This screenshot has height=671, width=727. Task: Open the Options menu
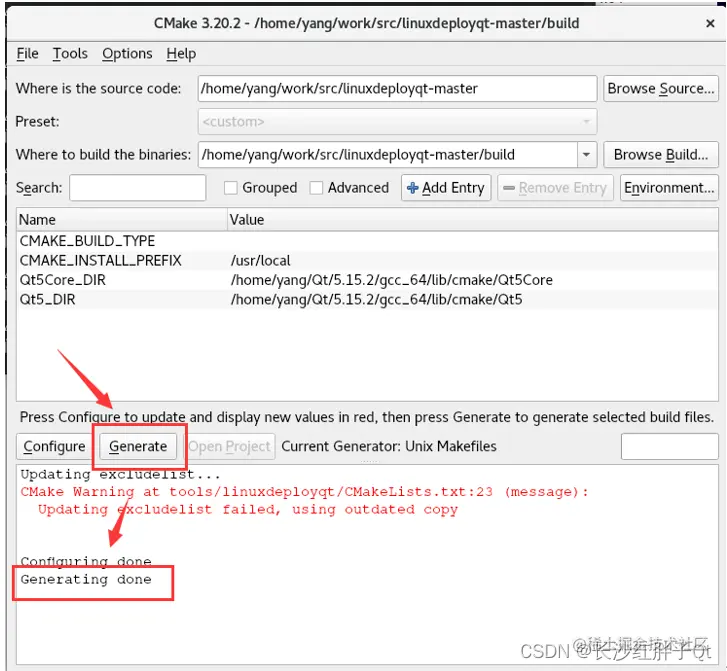point(127,54)
